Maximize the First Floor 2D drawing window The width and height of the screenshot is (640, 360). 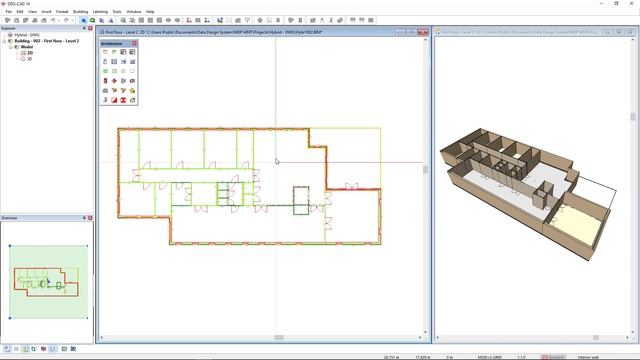[x=411, y=32]
